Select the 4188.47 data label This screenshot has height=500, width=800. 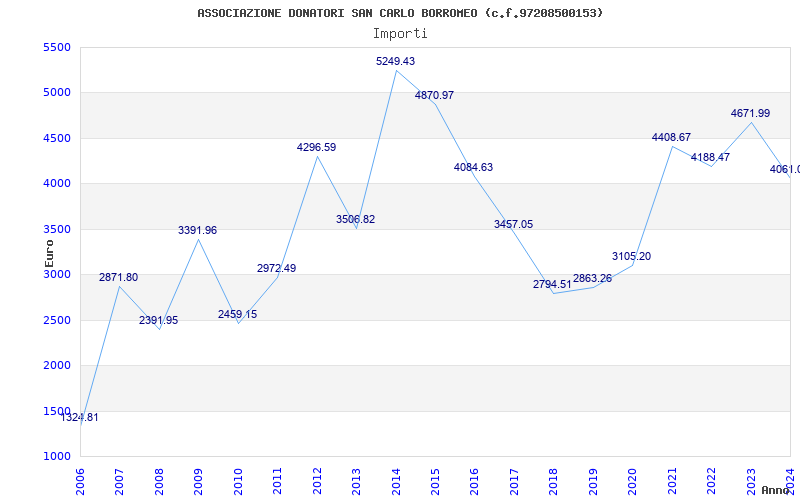click(711, 157)
